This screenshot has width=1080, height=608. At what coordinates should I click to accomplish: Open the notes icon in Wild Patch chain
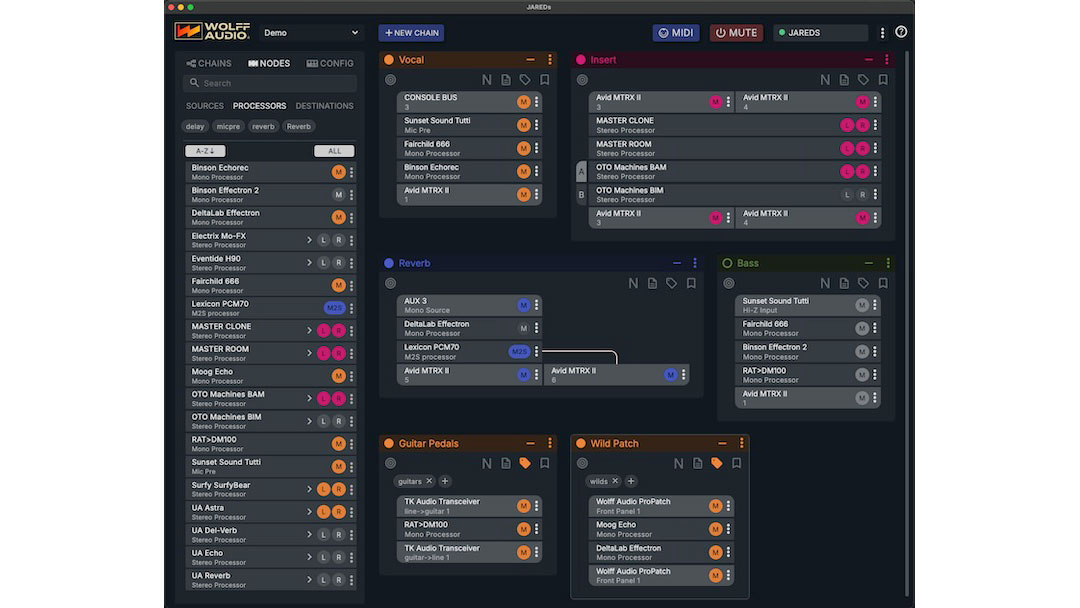[x=698, y=463]
